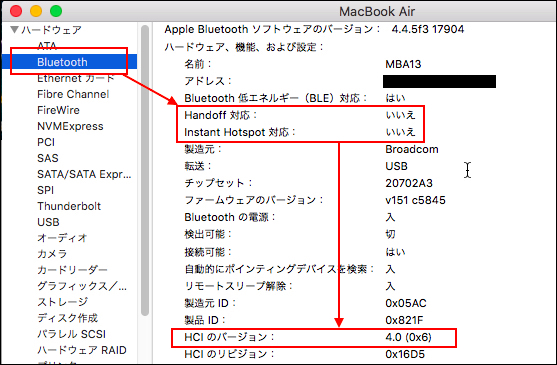Viewport: 557px width, 365px height.
Task: Select SAS in the sidebar
Action: click(x=48, y=158)
